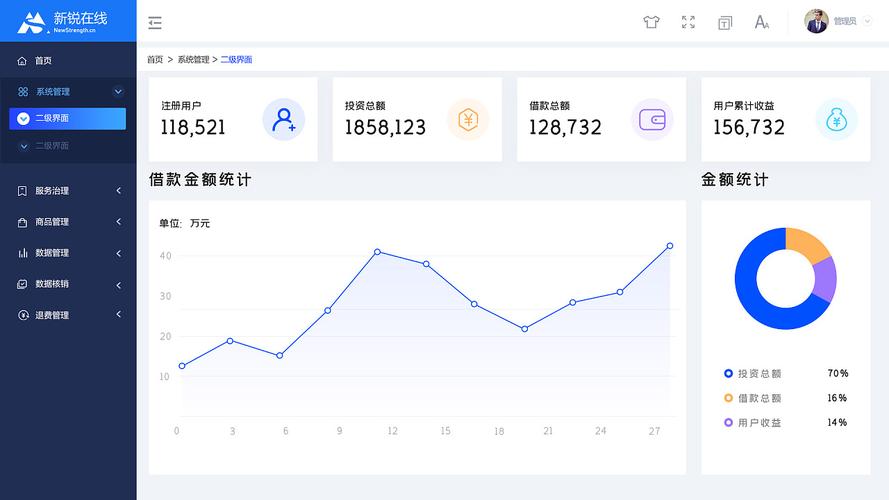Image resolution: width=889 pixels, height=500 pixels.
Task: Click the 128,732 loan total value
Action: coord(565,128)
